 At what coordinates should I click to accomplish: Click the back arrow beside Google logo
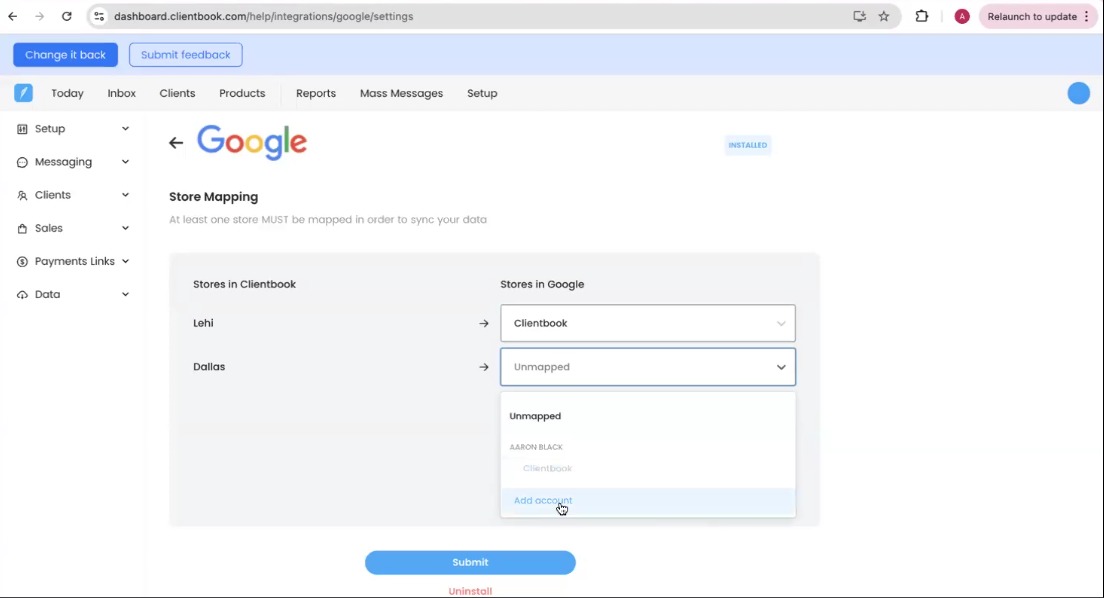tap(176, 143)
